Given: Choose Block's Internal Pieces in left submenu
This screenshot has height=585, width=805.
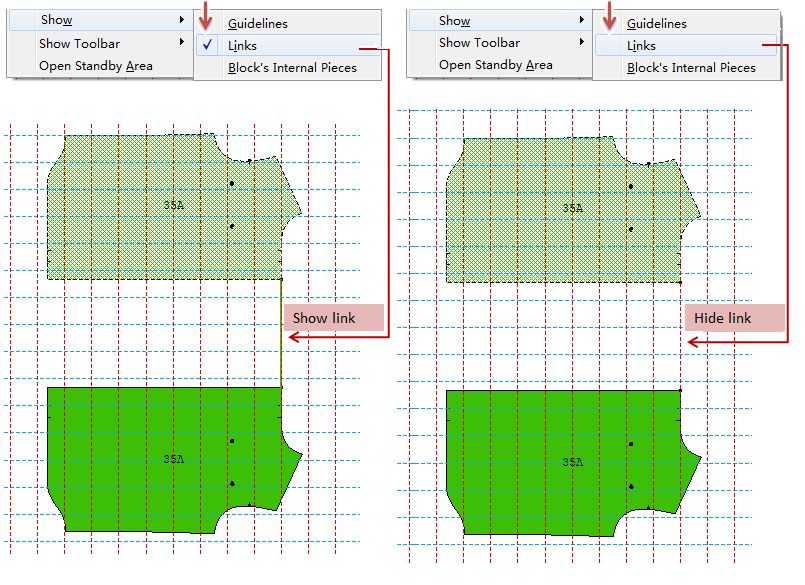Looking at the screenshot, I should click(x=292, y=68).
